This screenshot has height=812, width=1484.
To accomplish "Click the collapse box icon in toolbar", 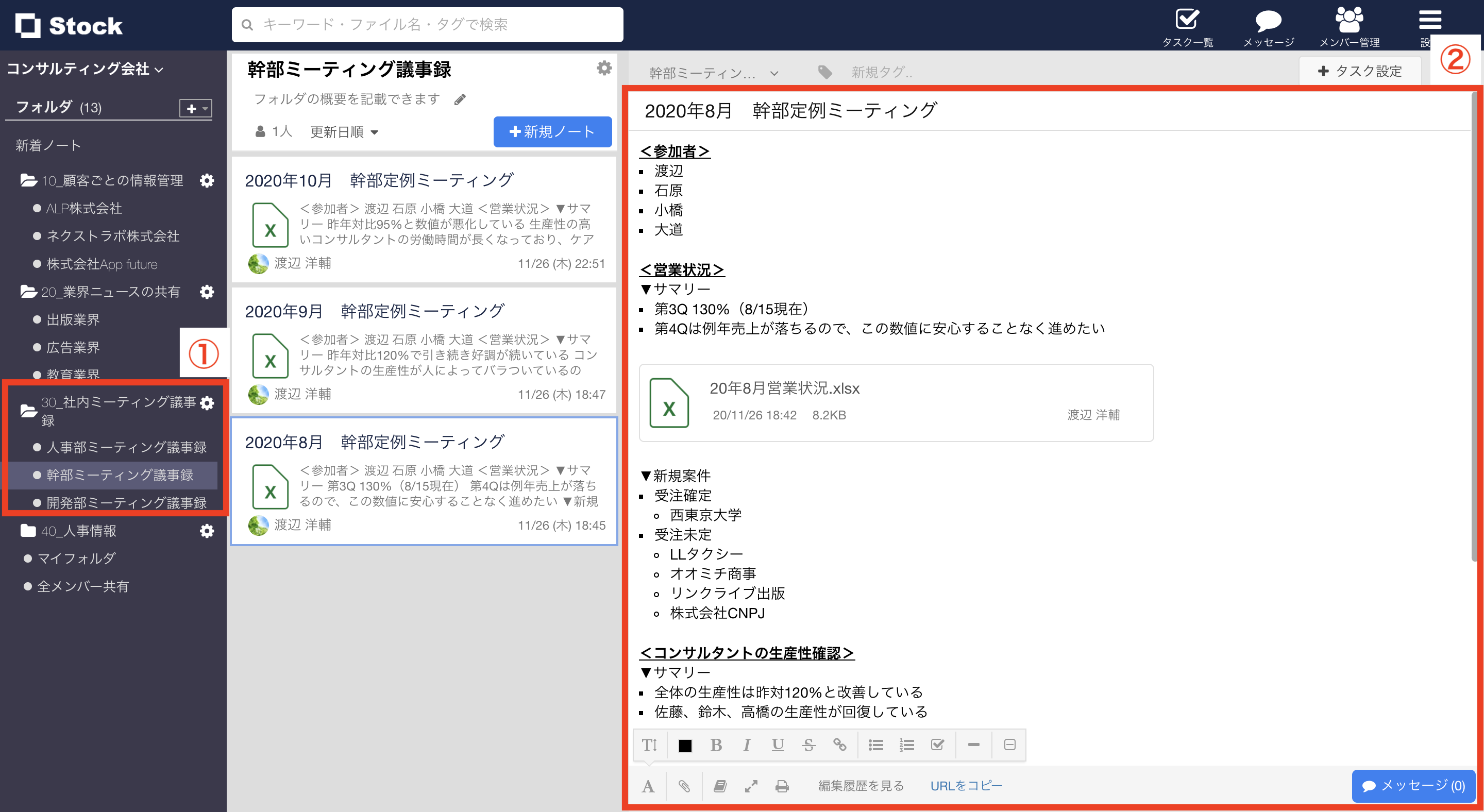I will [x=1010, y=745].
